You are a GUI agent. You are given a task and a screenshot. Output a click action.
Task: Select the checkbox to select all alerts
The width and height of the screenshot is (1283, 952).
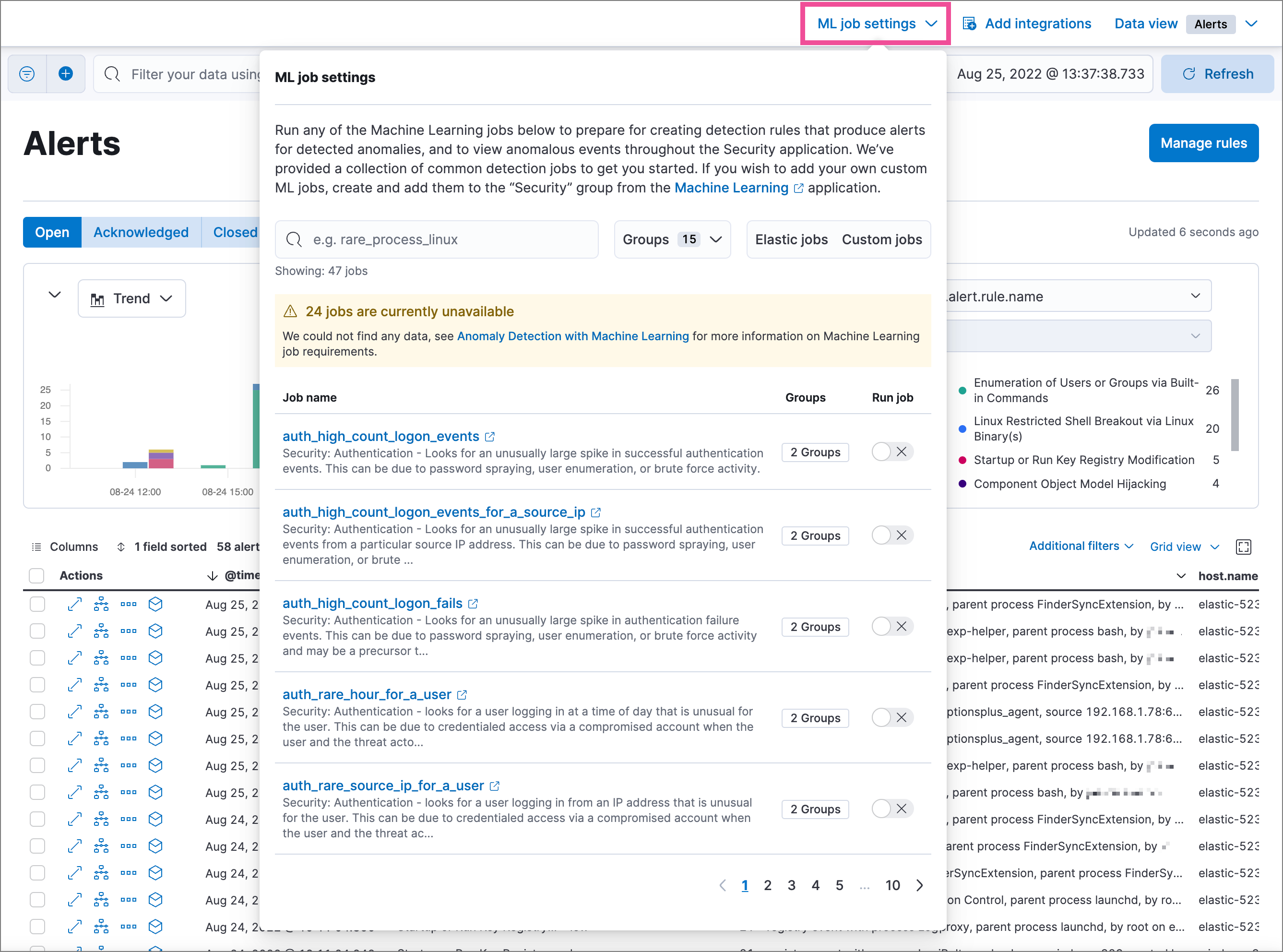(x=37, y=575)
